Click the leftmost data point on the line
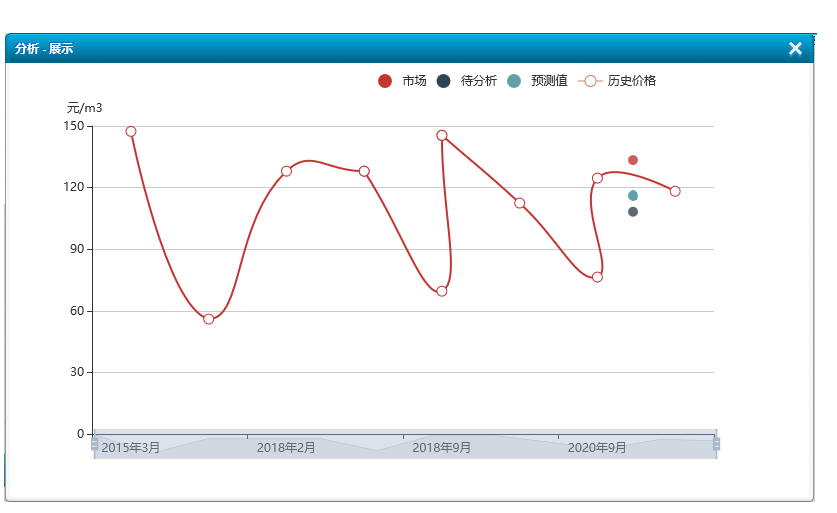 [x=131, y=131]
